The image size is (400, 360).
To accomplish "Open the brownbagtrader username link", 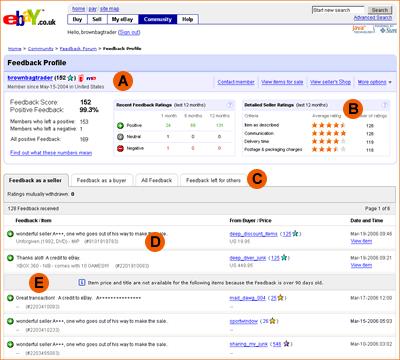I will [x=30, y=78].
